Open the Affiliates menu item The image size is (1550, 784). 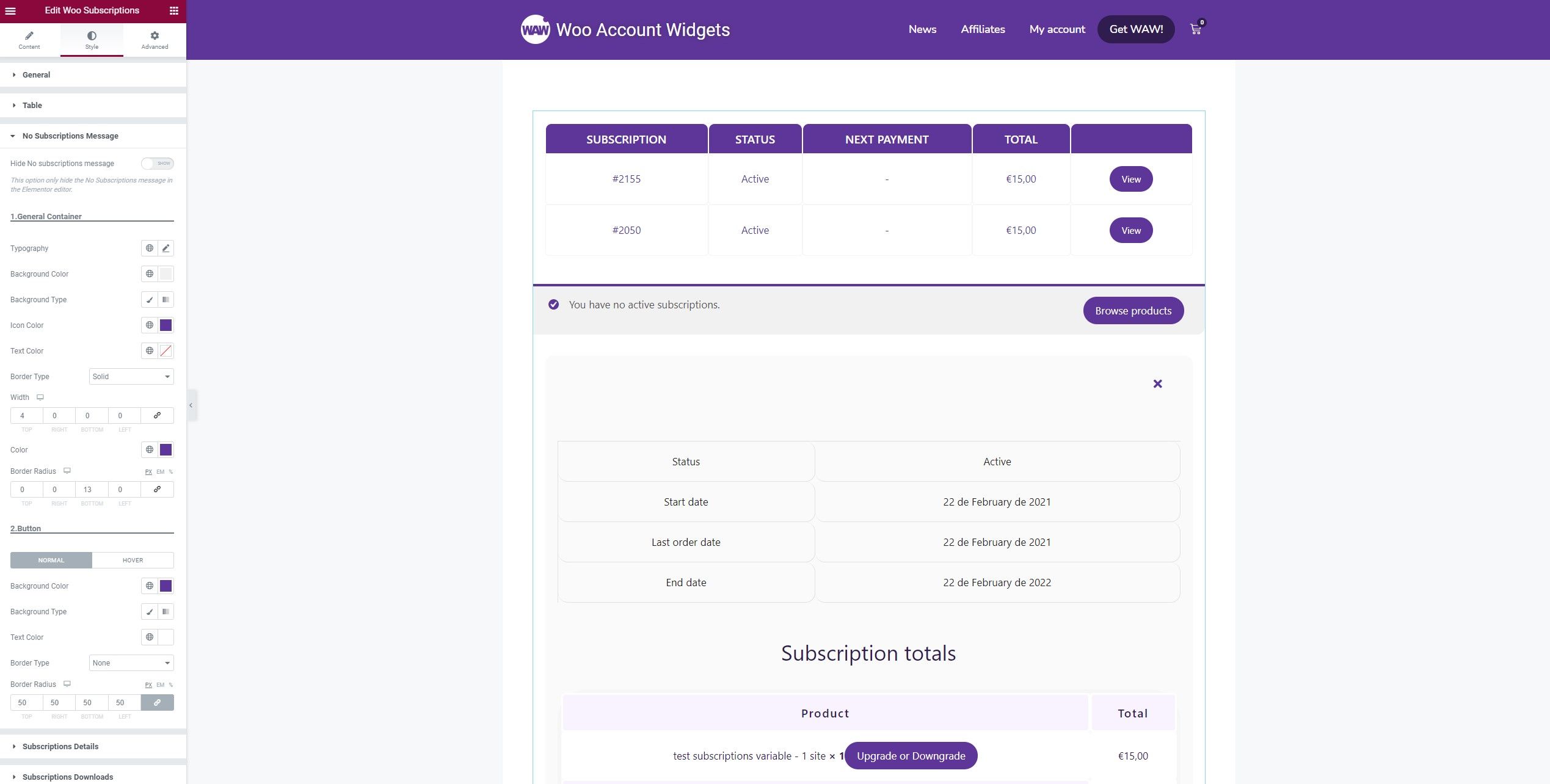(x=983, y=29)
